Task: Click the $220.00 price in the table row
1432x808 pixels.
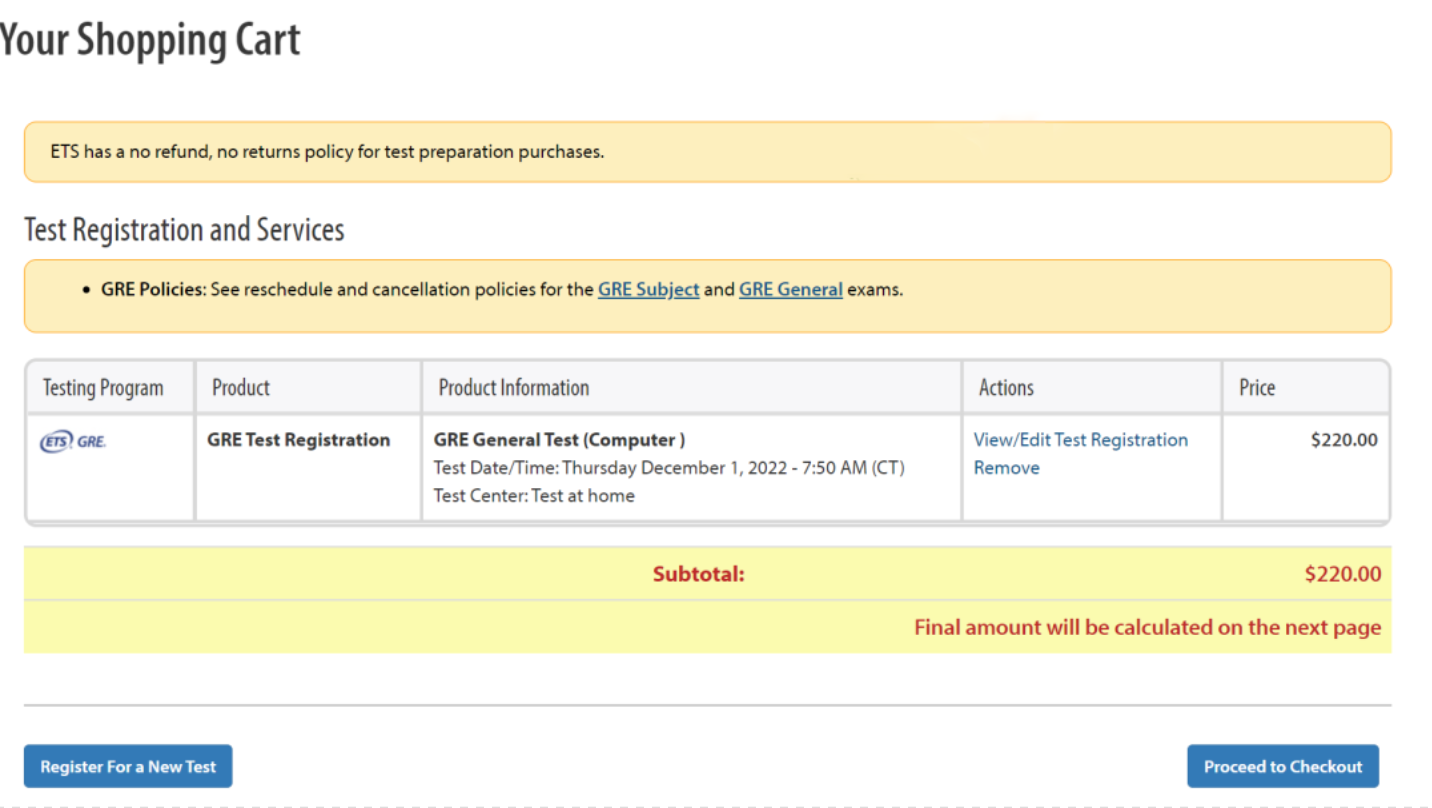Action: 1344,440
